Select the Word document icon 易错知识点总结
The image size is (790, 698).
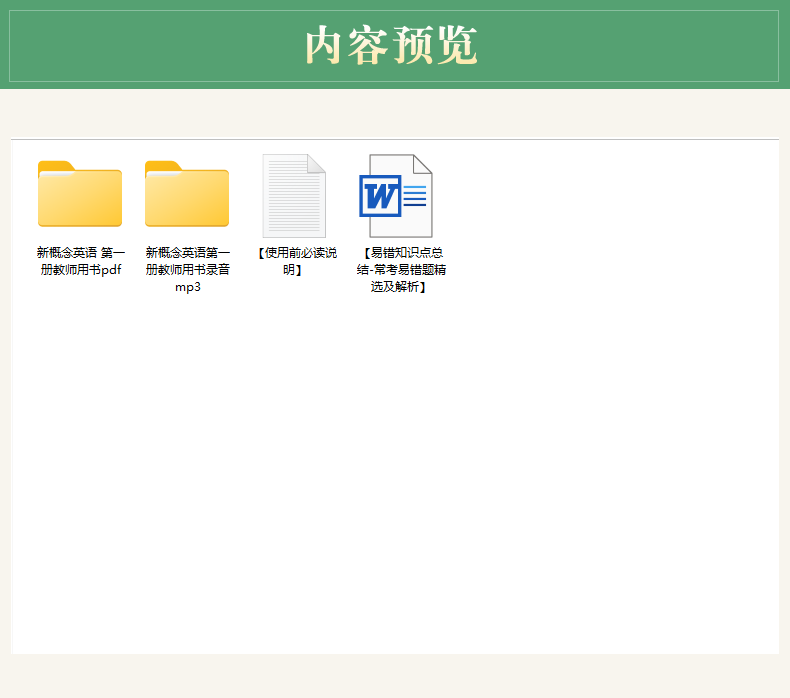click(x=396, y=196)
